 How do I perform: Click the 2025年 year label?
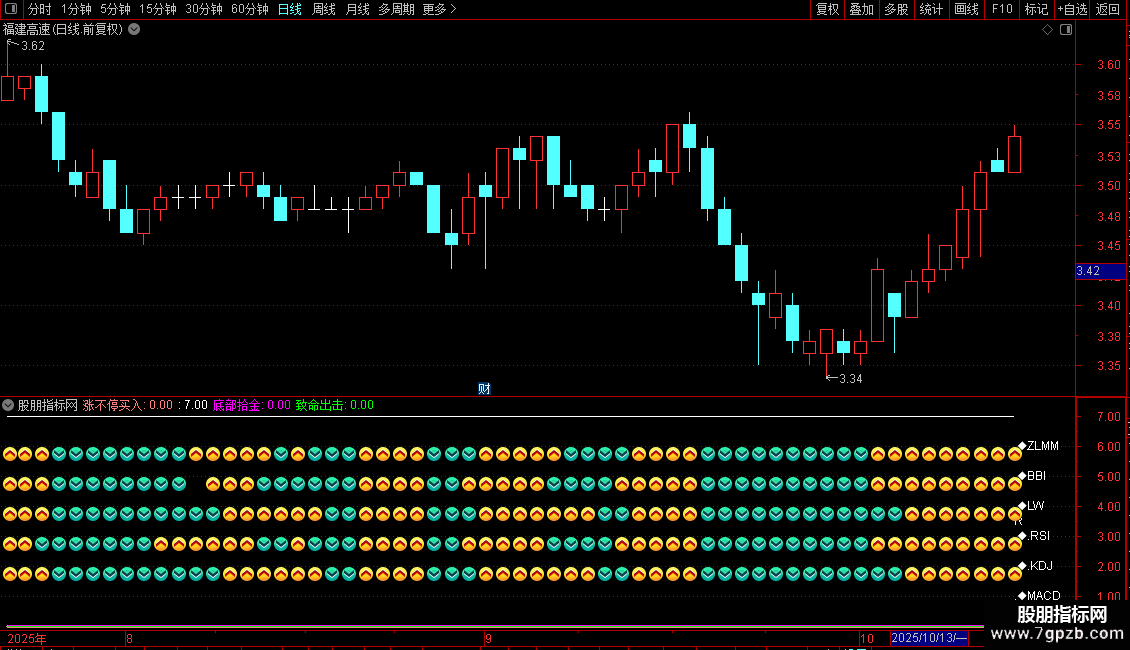pos(27,638)
